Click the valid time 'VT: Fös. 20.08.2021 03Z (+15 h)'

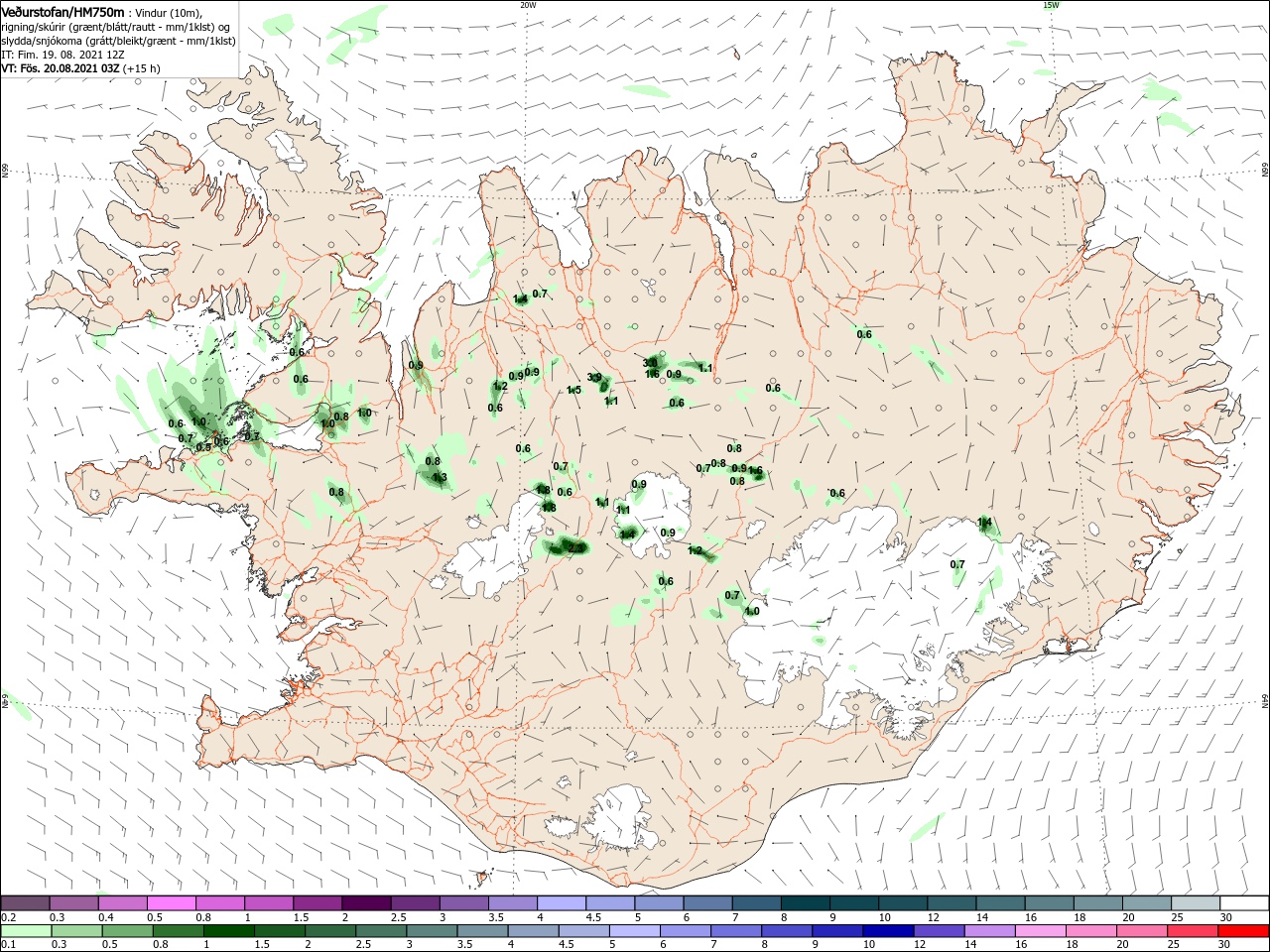click(81, 68)
